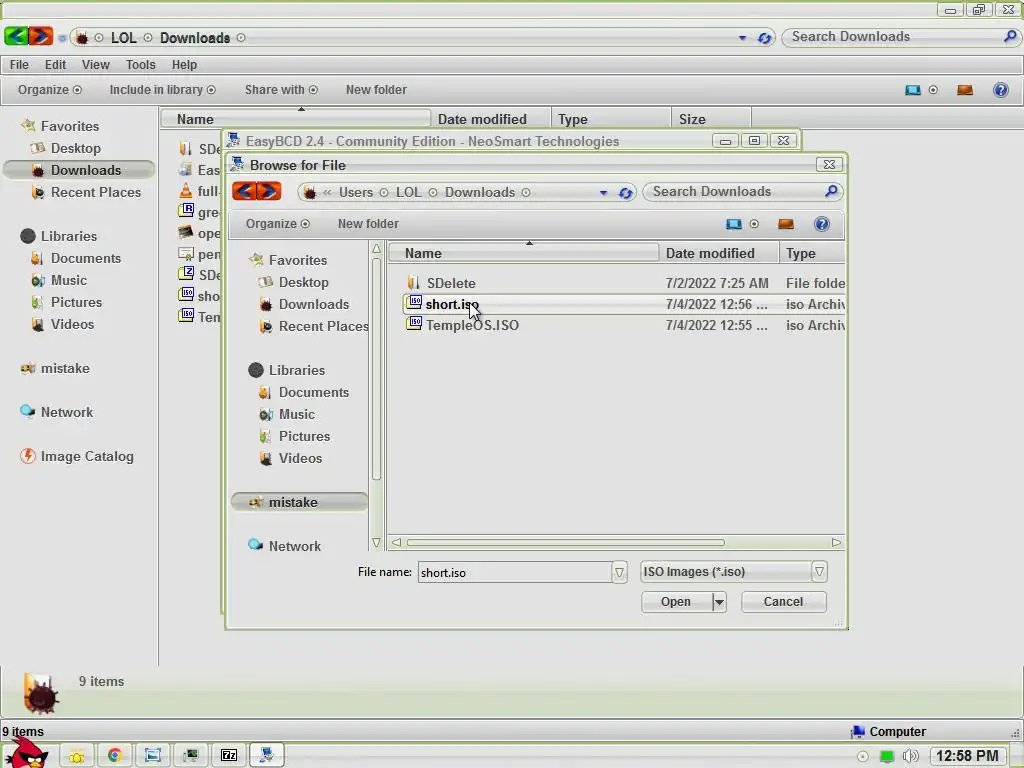Screen dimensions: 1024x768
Task: Go back in the Explorer Downloads window
Action: pos(16,36)
